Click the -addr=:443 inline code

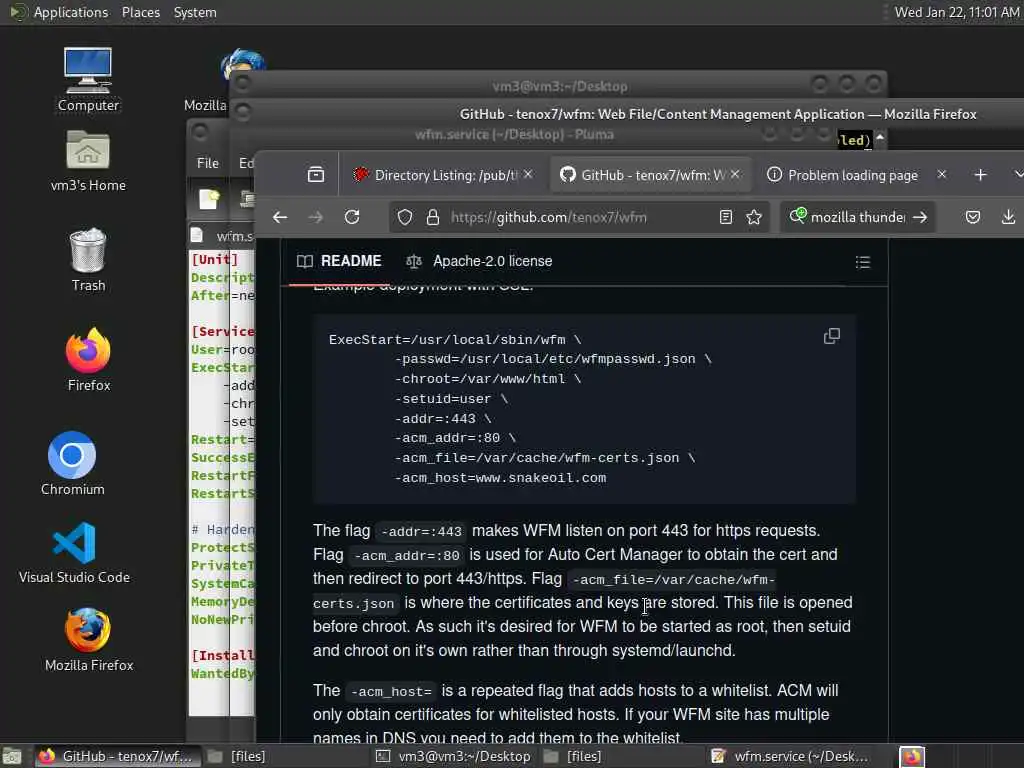pyautogui.click(x=421, y=532)
